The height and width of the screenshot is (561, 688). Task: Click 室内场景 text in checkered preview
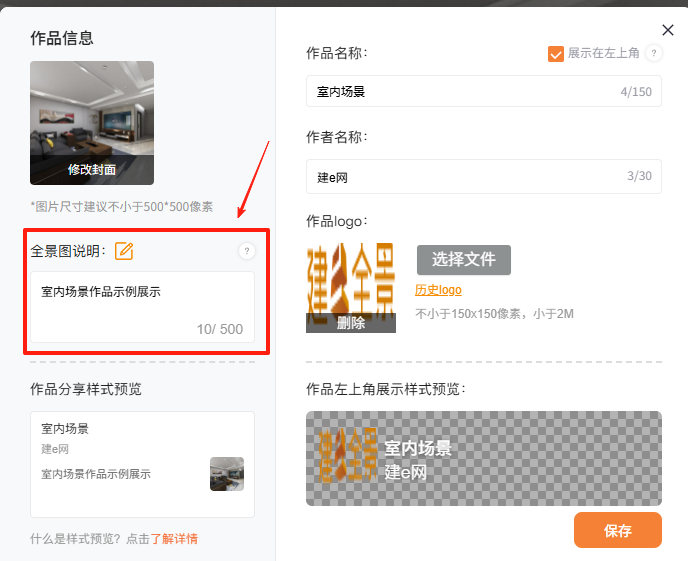418,448
